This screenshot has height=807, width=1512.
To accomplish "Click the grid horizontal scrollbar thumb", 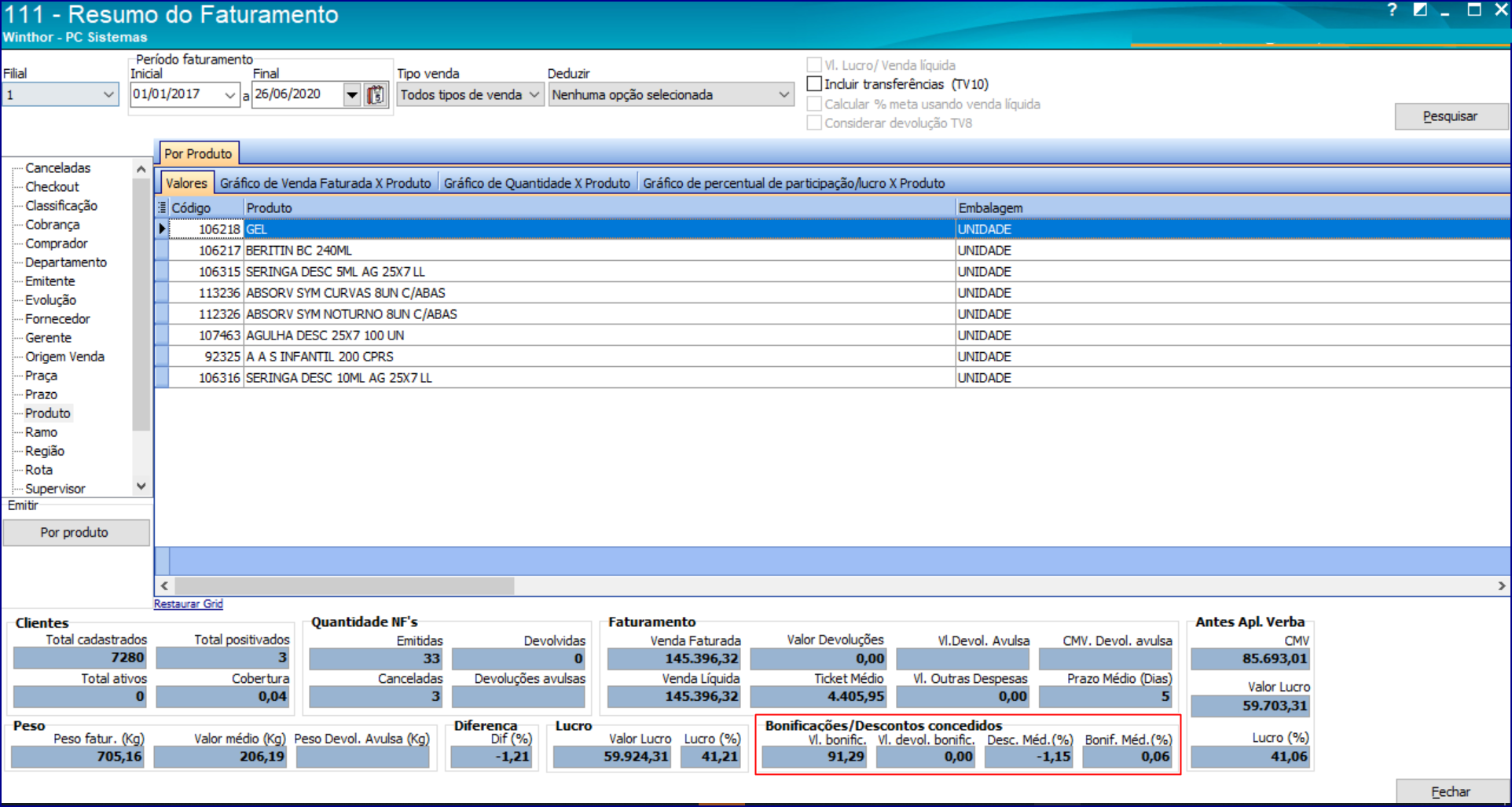I will pos(344,585).
